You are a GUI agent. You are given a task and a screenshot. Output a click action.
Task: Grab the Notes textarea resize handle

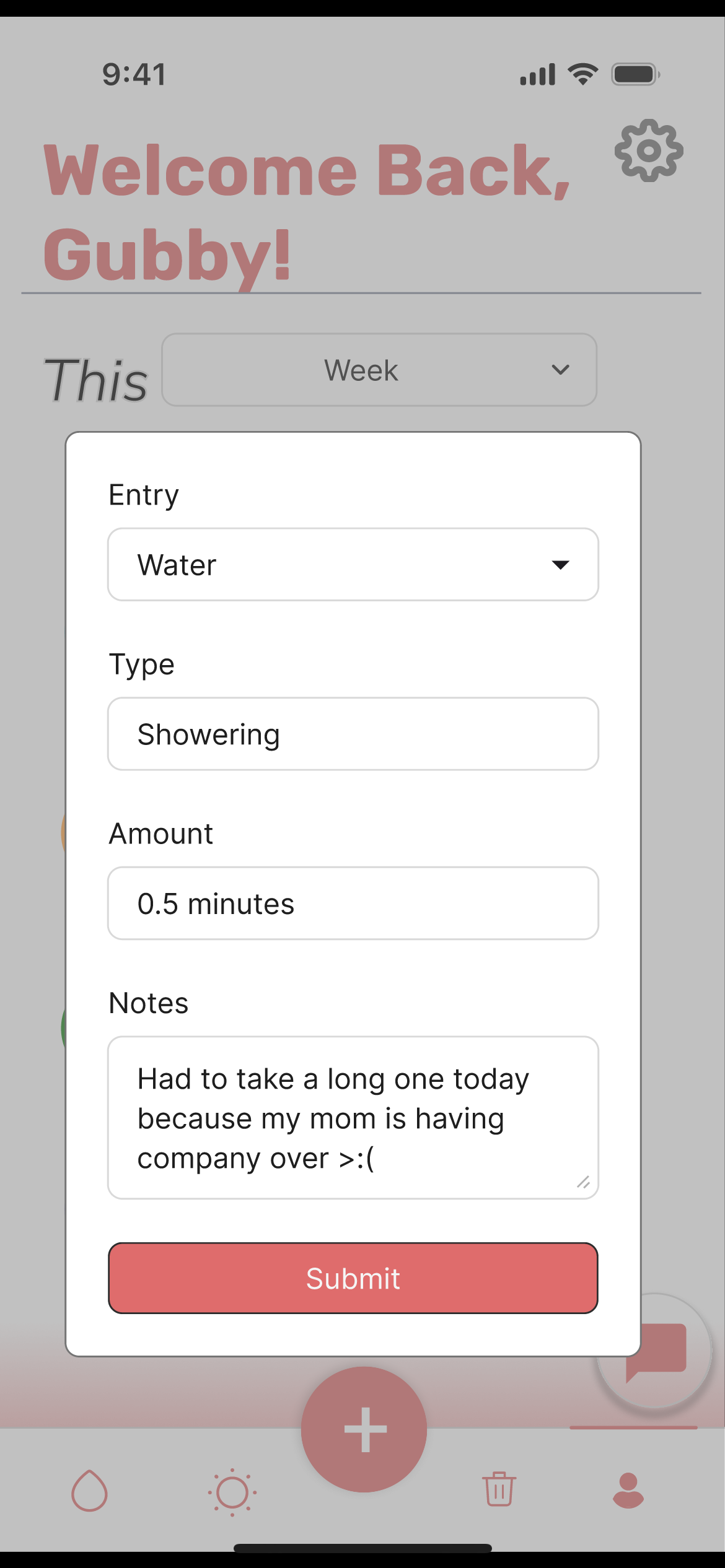click(583, 1182)
